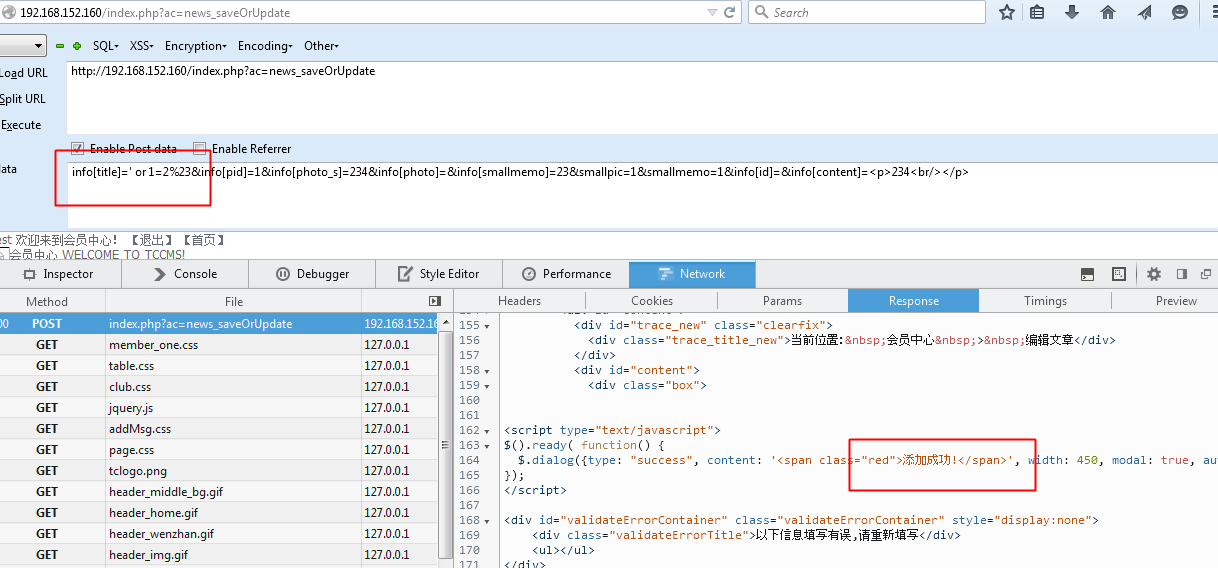Enable the Referrer checkbox
1218x568 pixels.
click(200, 149)
